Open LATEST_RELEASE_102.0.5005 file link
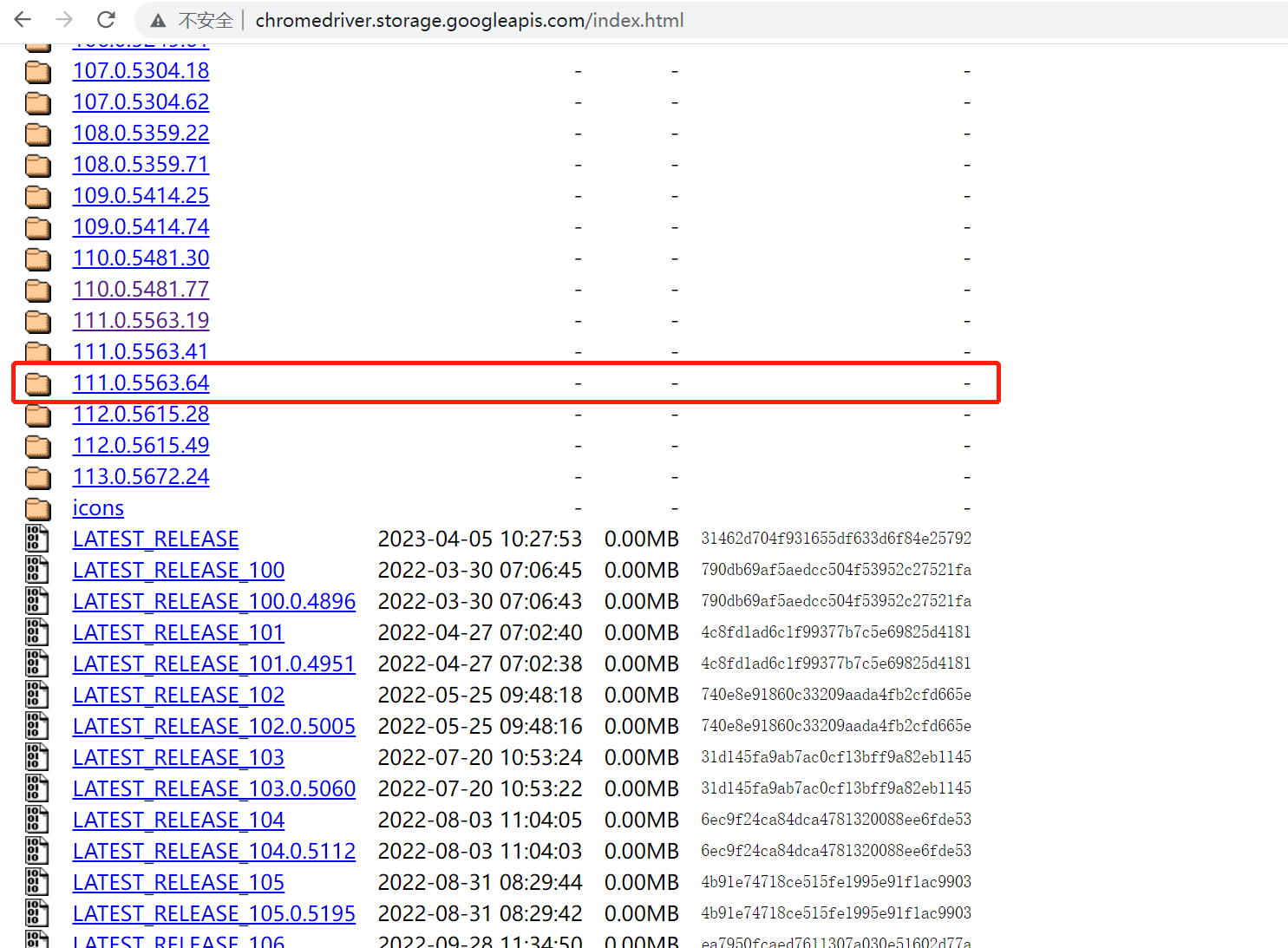This screenshot has width=1288, height=948. 213,726
